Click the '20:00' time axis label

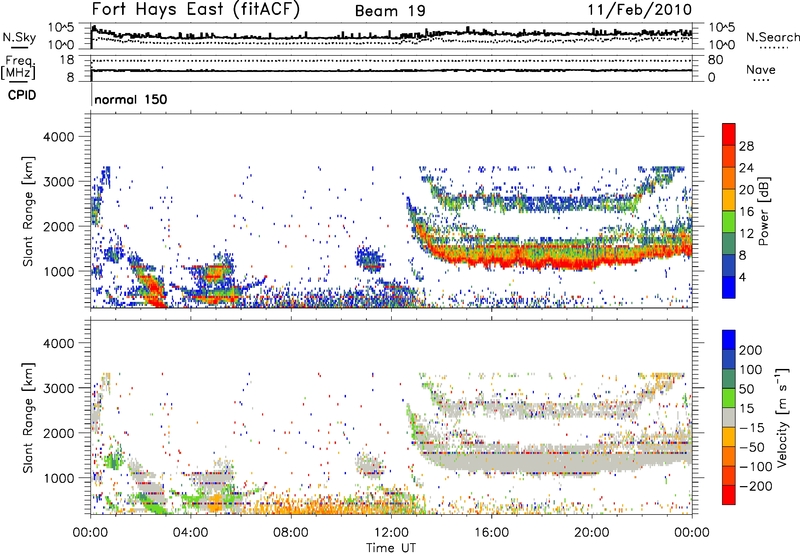coord(591,533)
